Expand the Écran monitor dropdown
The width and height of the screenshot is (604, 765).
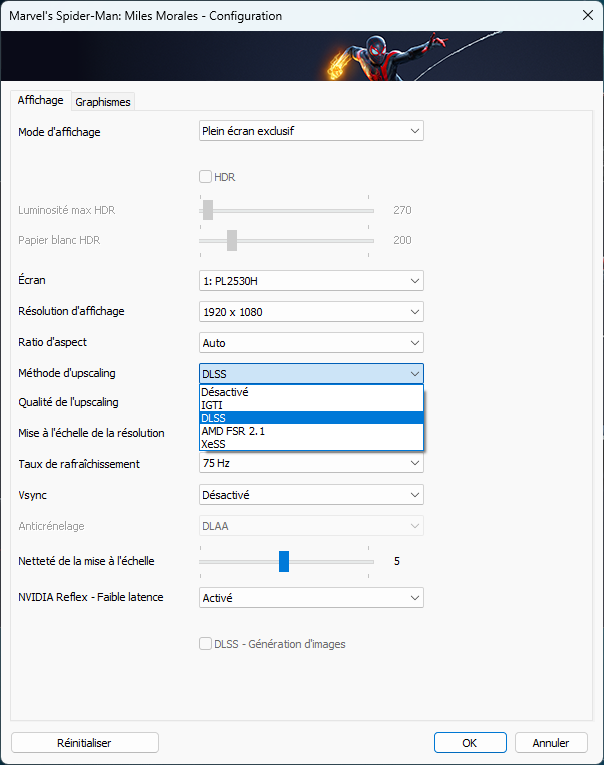(311, 281)
